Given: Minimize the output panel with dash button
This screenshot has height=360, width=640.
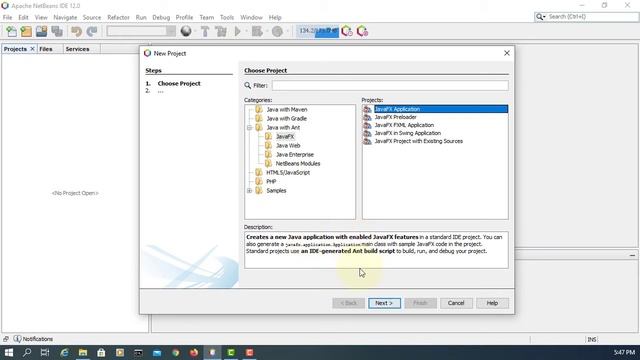Looking at the screenshot, I should 632,255.
